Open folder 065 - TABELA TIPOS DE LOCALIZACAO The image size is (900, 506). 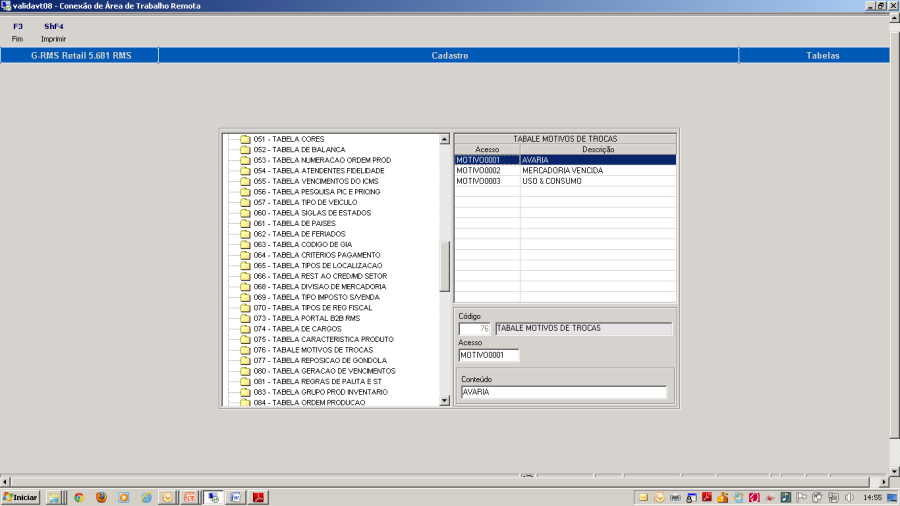coord(311,266)
